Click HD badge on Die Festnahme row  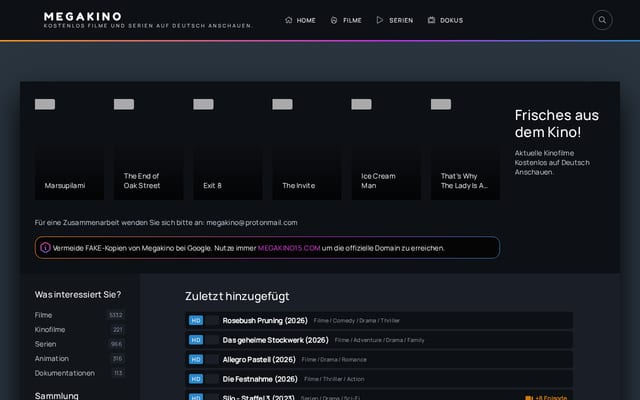196,379
